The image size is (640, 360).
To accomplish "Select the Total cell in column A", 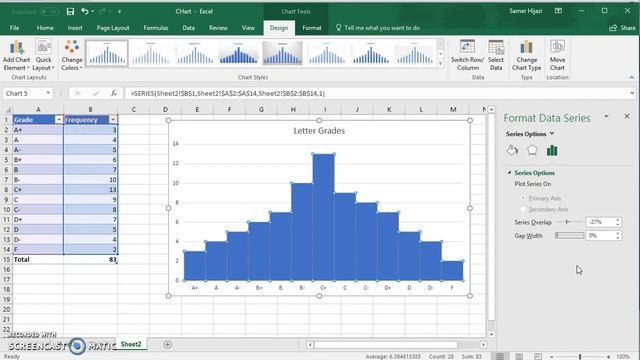I will (38, 260).
